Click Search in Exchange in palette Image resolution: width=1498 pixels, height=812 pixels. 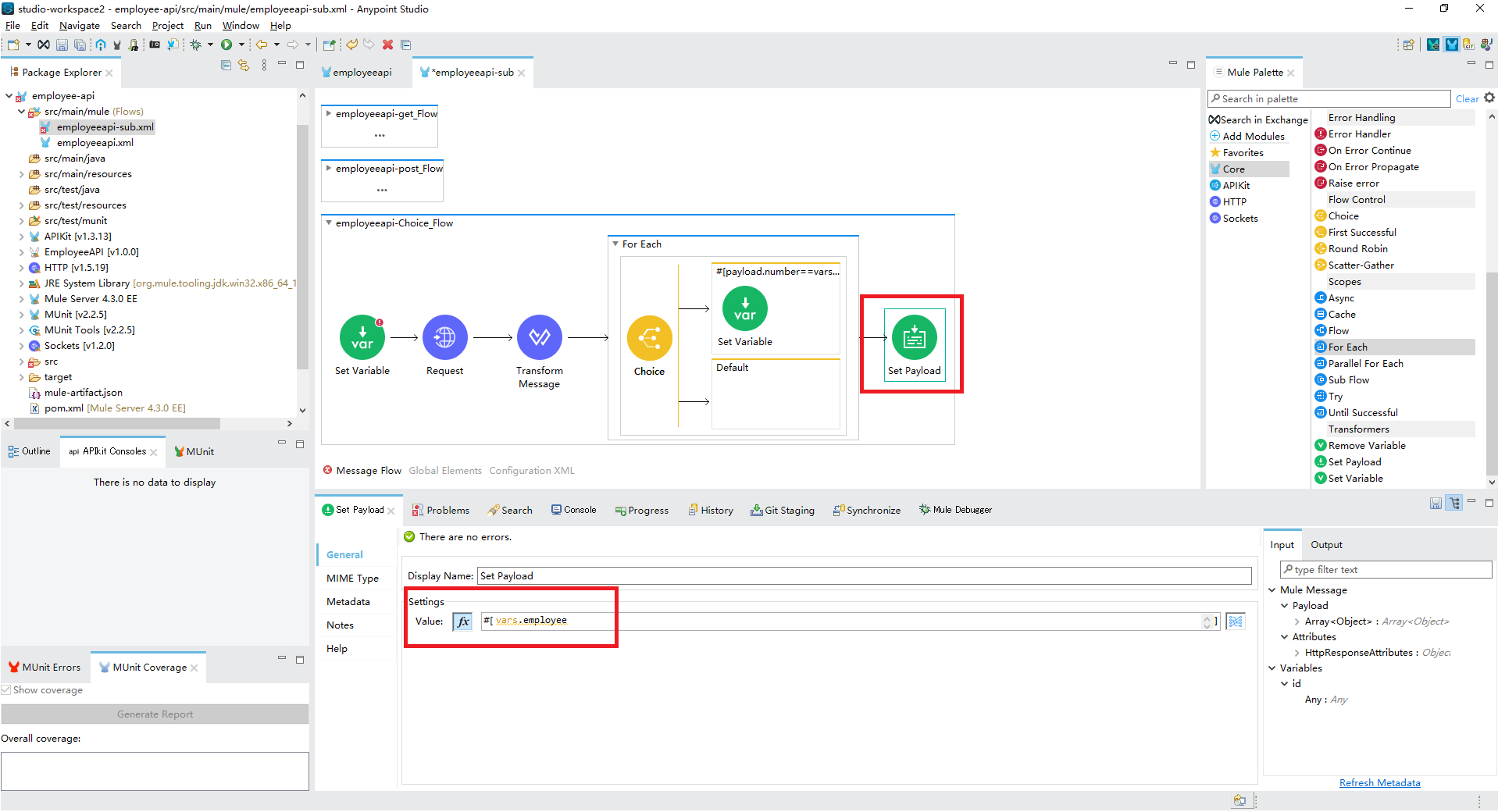point(1258,120)
